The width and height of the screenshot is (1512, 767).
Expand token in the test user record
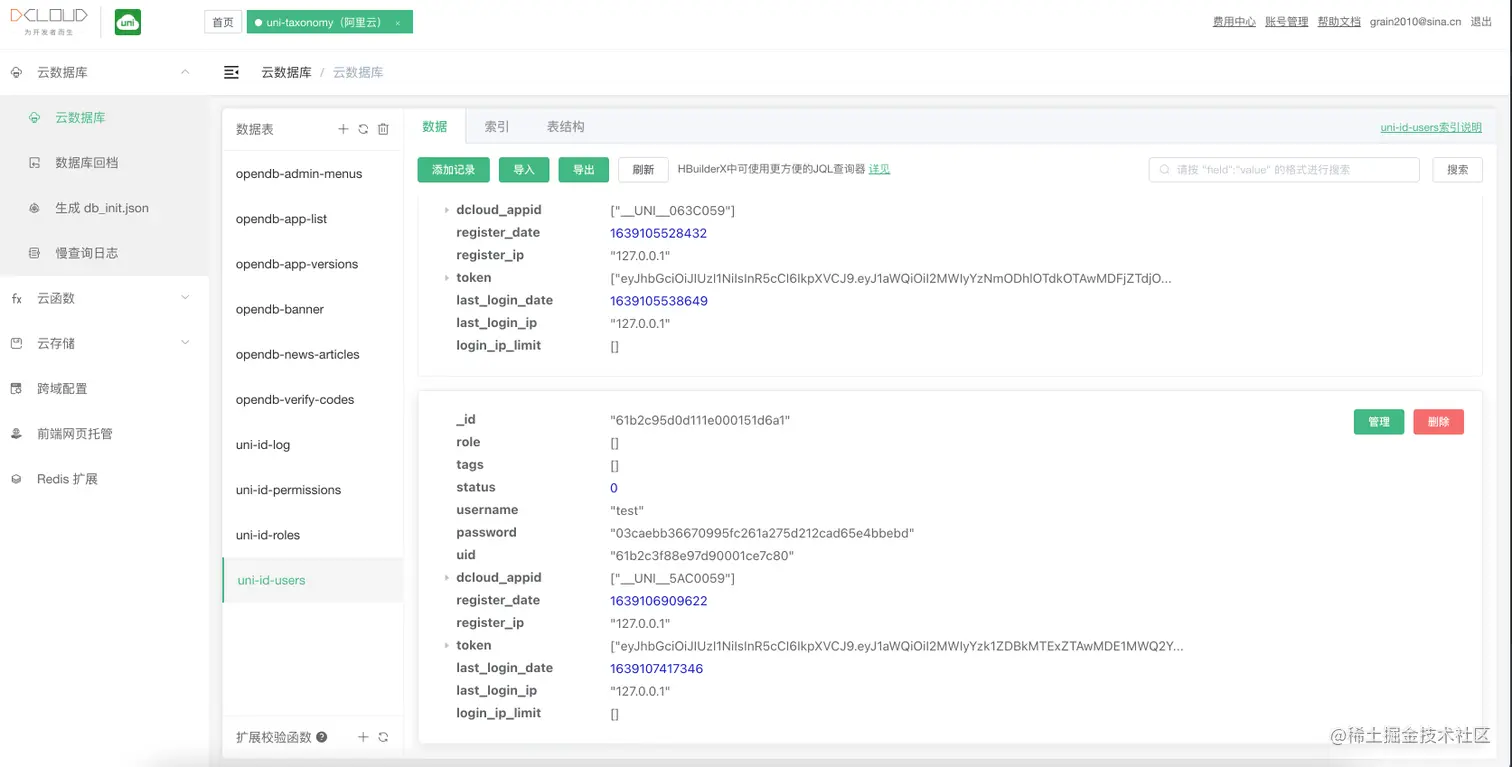pyautogui.click(x=446, y=646)
